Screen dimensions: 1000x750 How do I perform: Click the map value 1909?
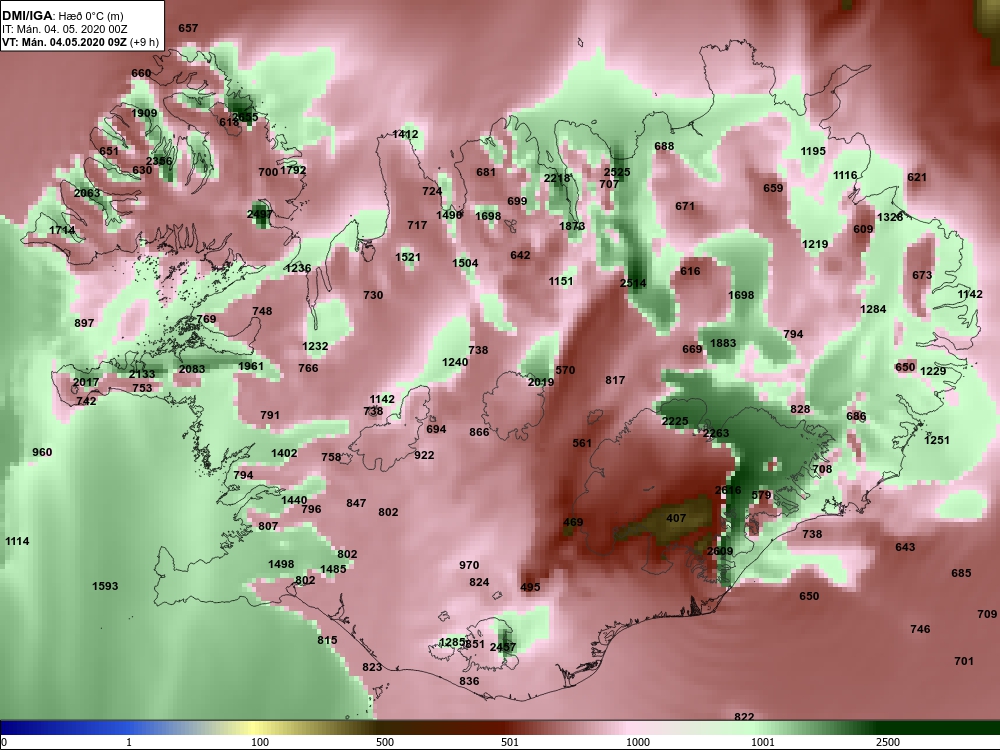(144, 113)
